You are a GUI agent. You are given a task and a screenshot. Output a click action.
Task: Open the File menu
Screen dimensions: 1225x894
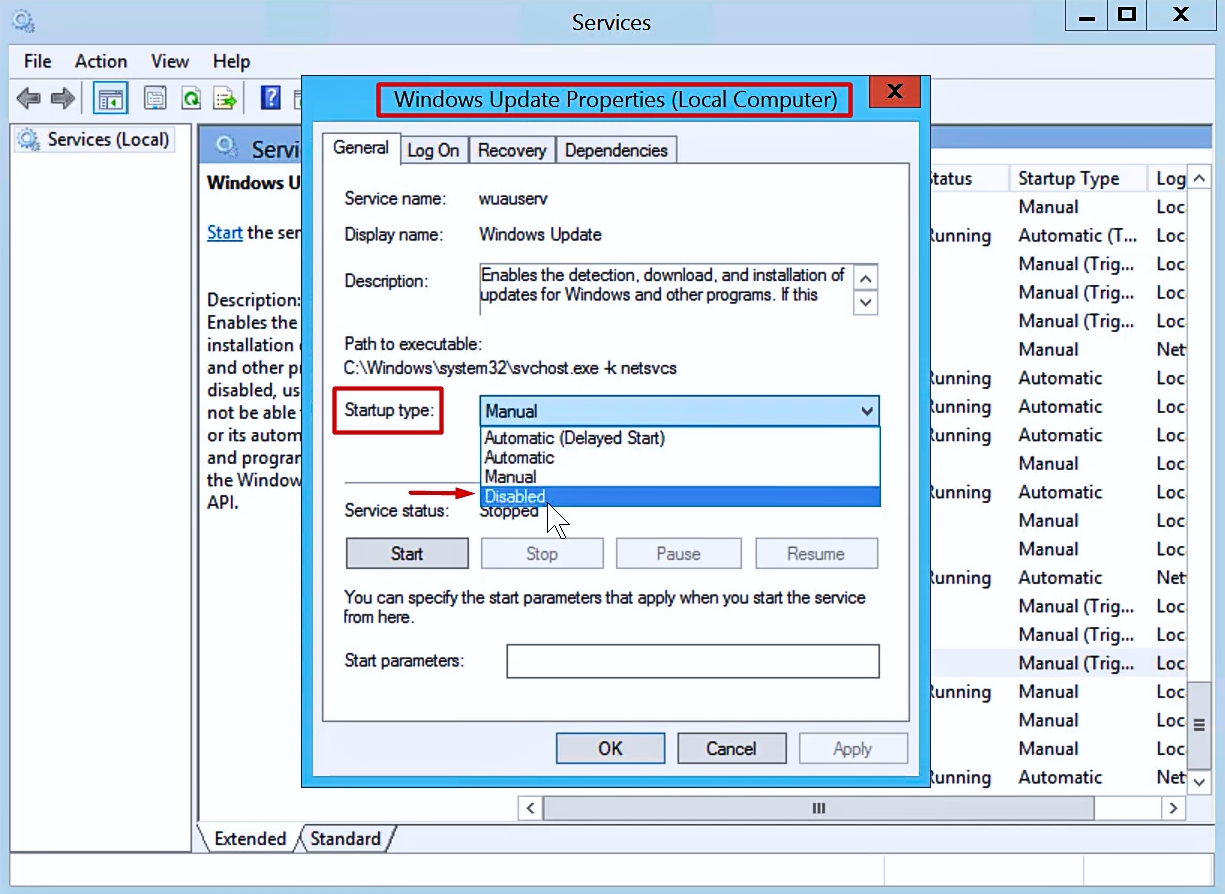[x=38, y=61]
